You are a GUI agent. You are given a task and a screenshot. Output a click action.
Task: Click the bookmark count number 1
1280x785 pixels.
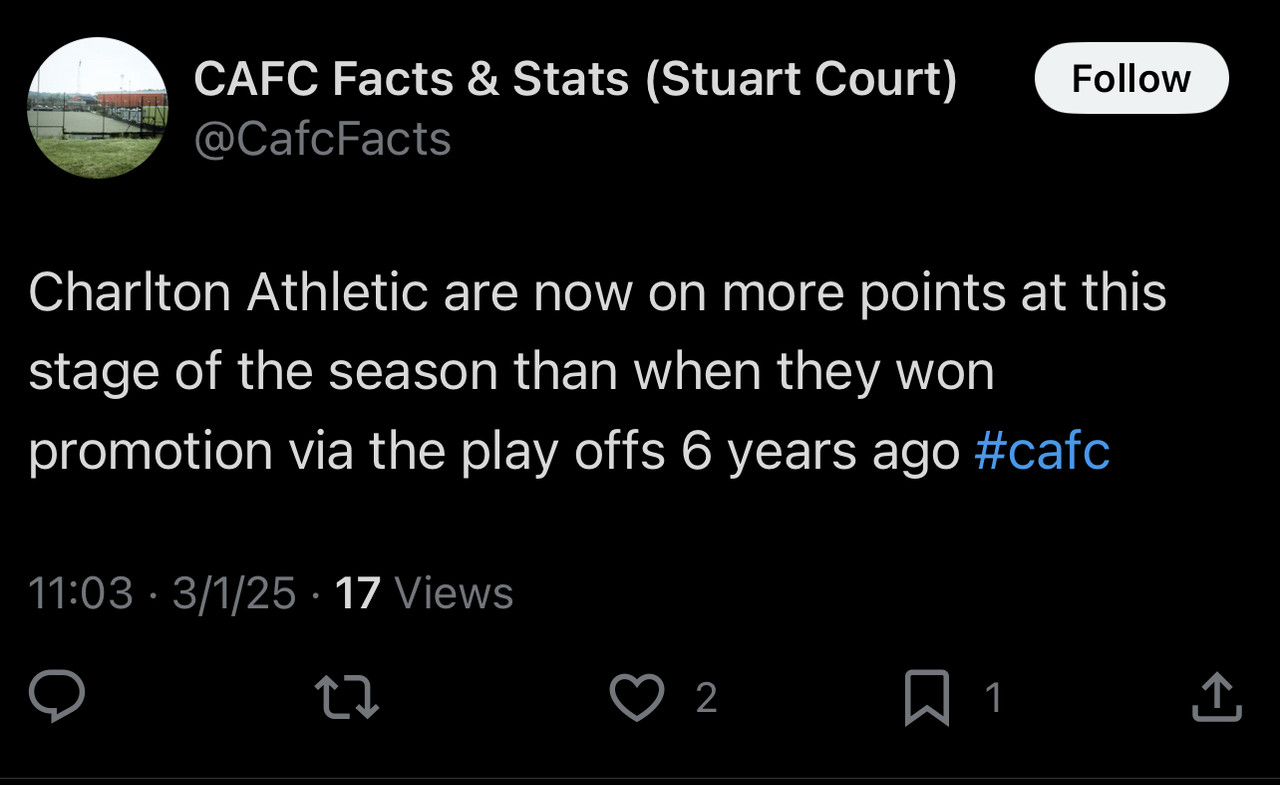993,698
